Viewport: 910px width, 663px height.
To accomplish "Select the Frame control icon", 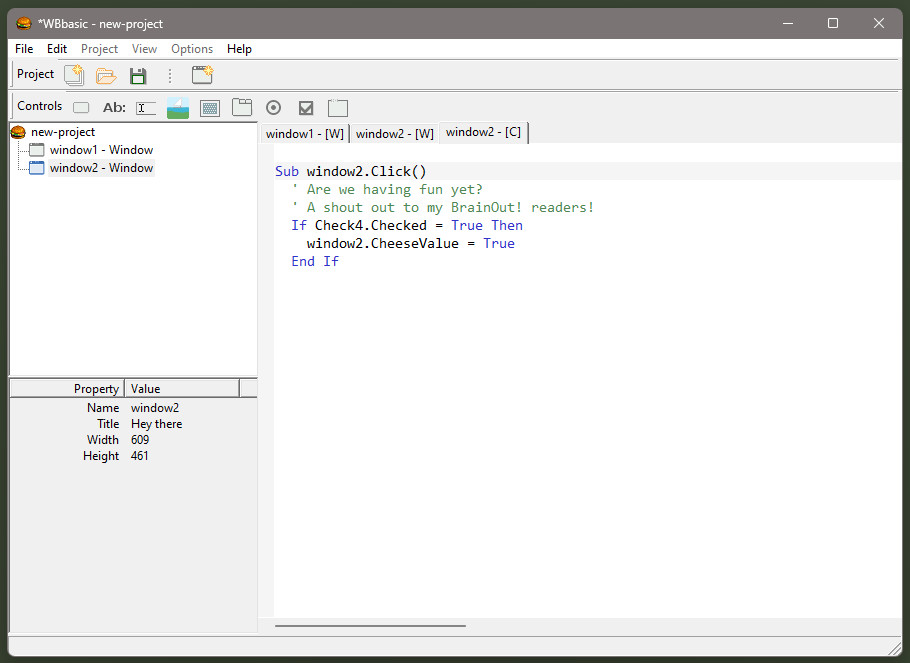I will [x=338, y=108].
